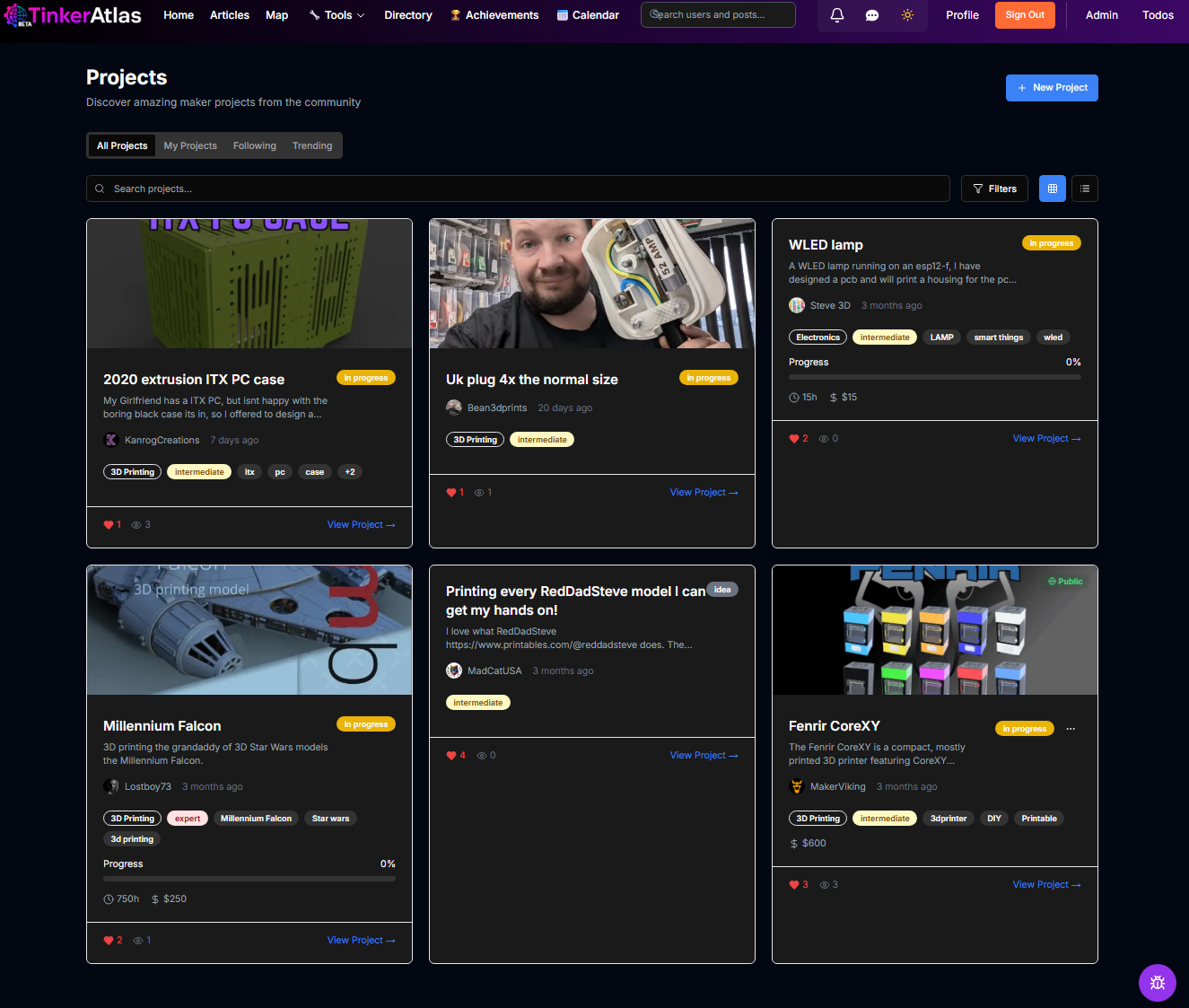Click the Millennium Falcon progress bar
This screenshot has height=1008, width=1189.
point(249,879)
